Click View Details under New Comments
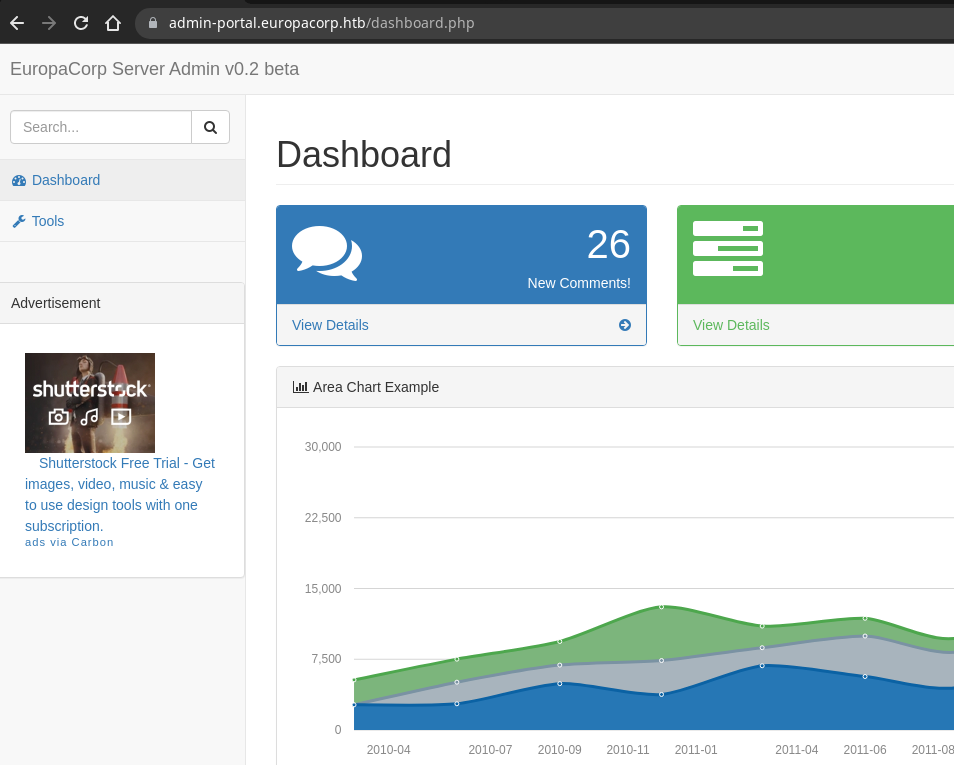954x765 pixels. pyautogui.click(x=330, y=325)
